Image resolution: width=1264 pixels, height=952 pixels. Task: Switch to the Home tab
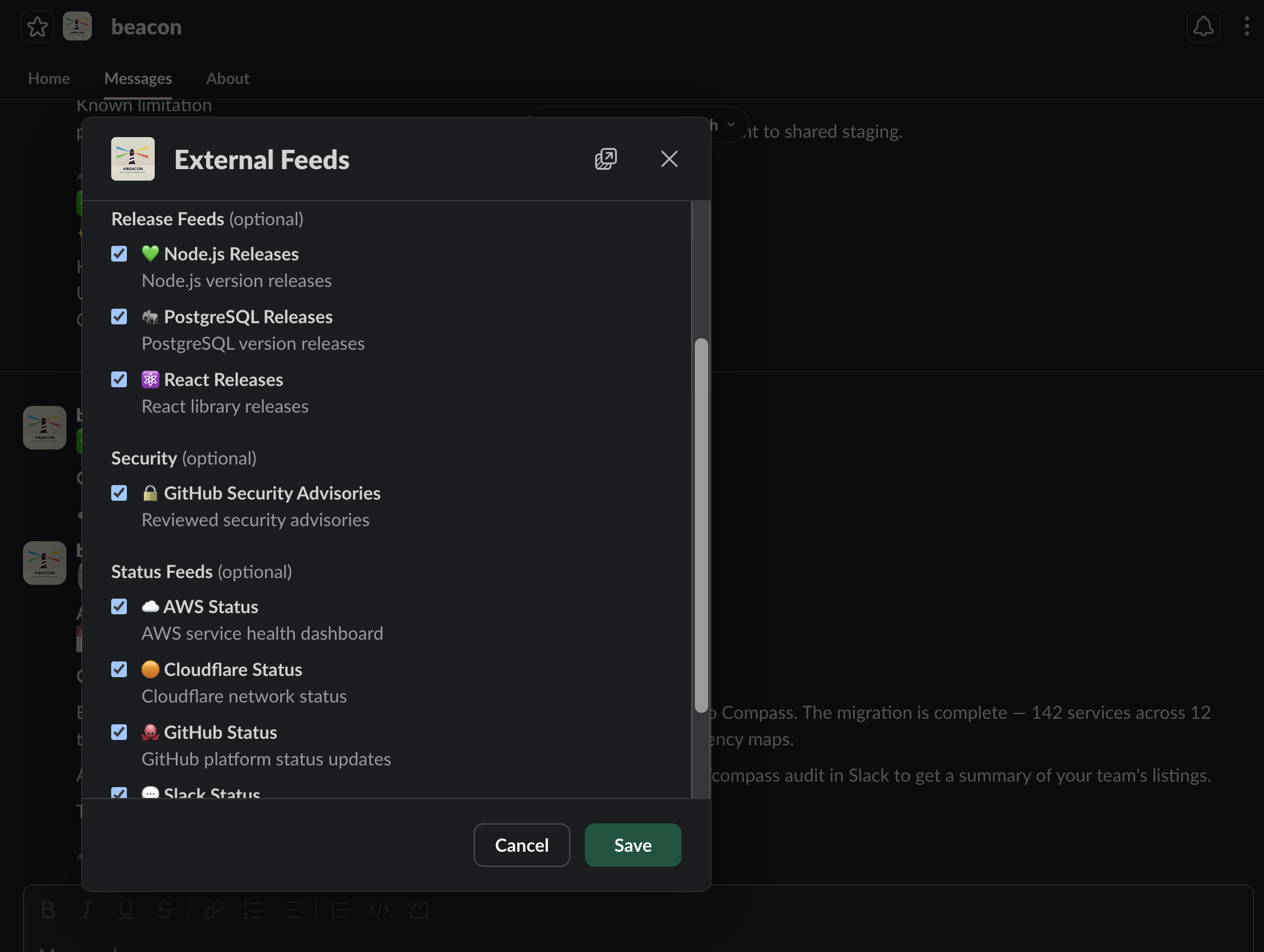(48, 78)
